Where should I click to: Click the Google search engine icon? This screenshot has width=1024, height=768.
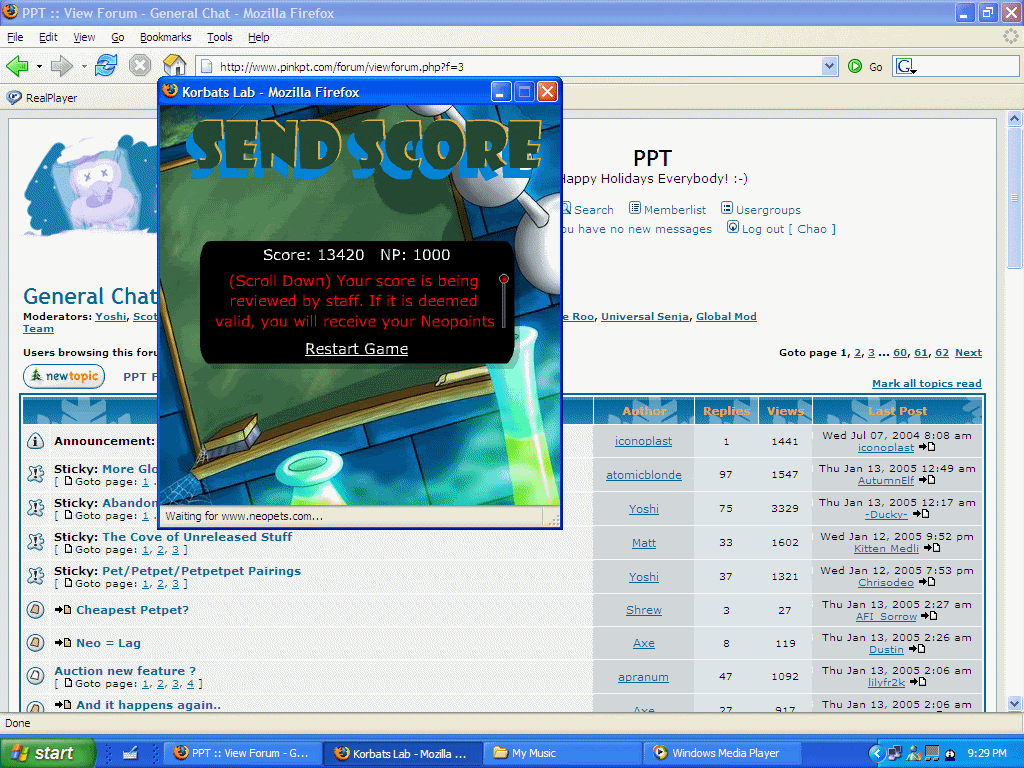coord(905,66)
